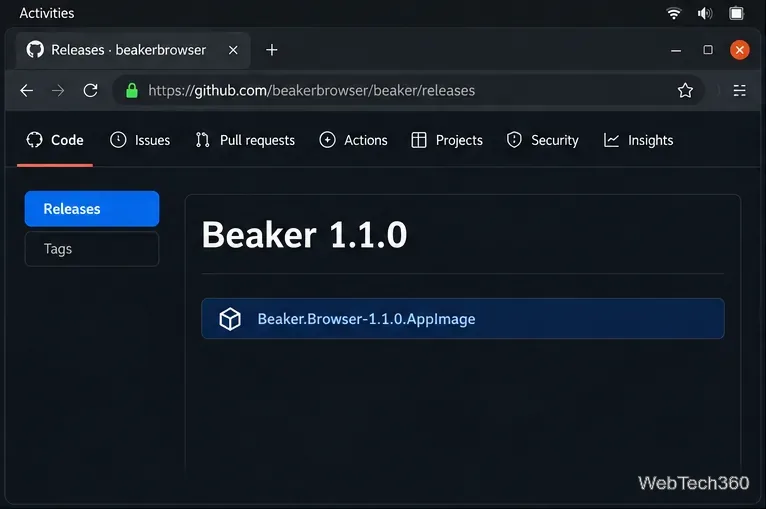
Task: Open the Insights tab
Action: click(638, 141)
